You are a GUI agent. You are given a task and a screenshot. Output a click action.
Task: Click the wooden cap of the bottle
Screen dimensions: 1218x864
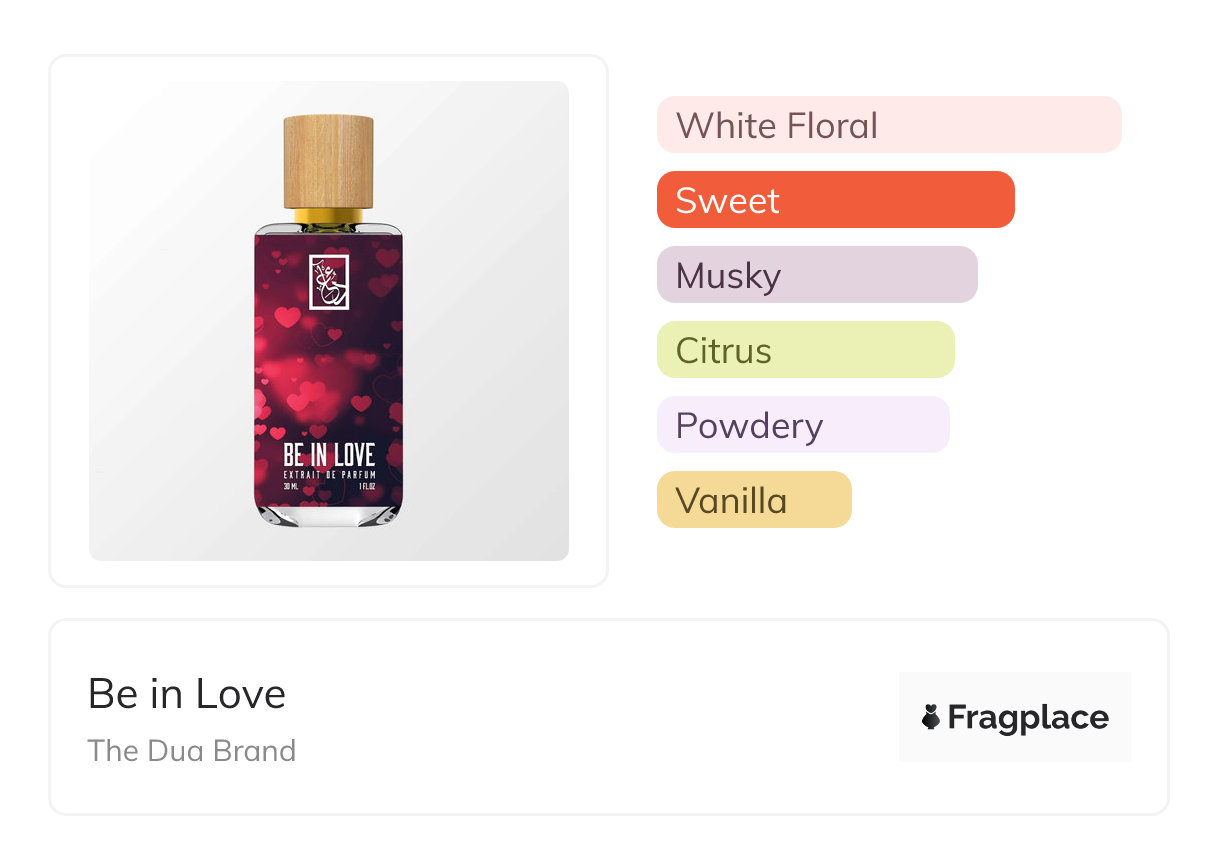328,160
